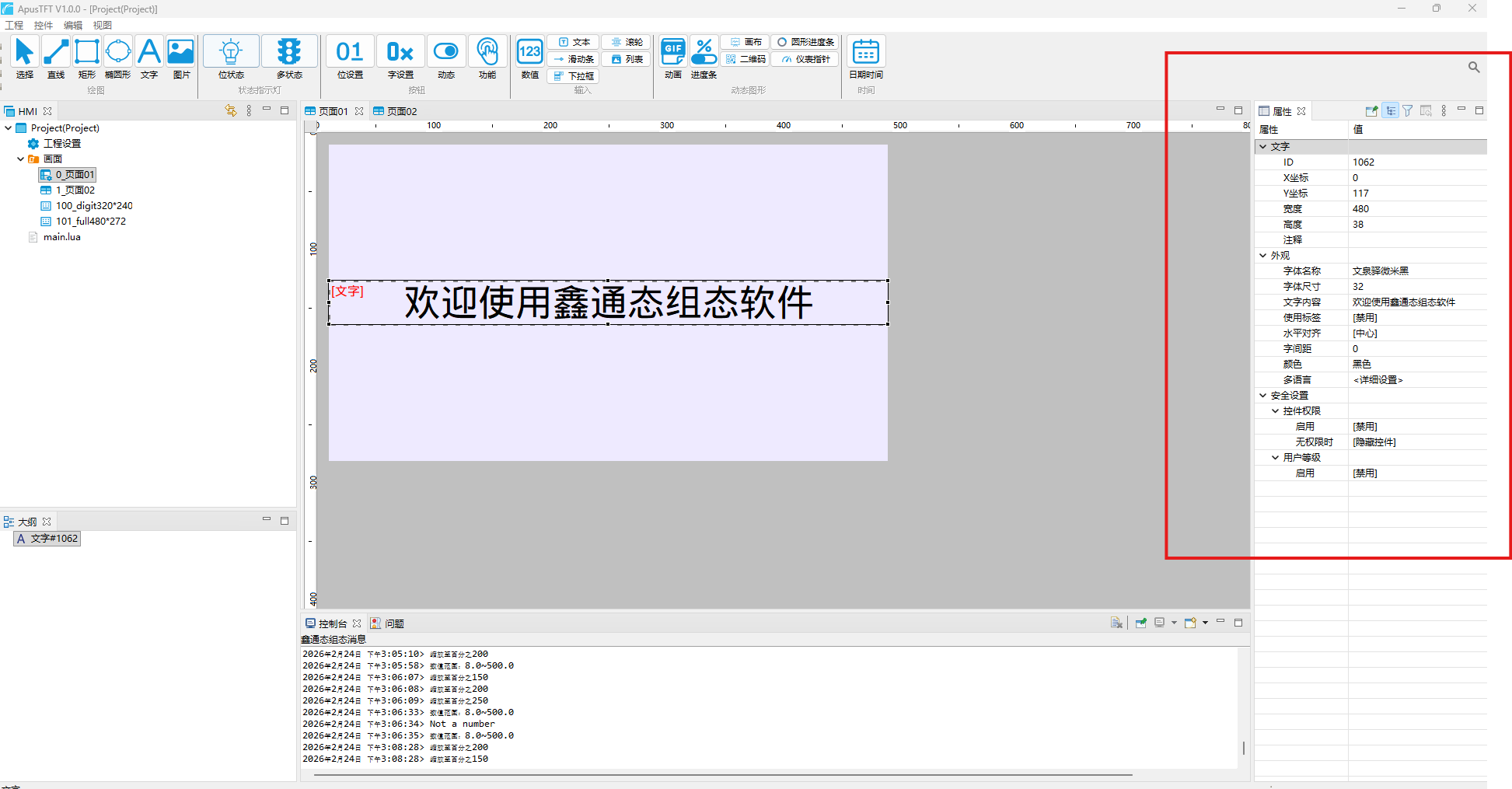Open 多语言 <详细设置> property
The height and width of the screenshot is (789, 1512).
pyautogui.click(x=1378, y=380)
